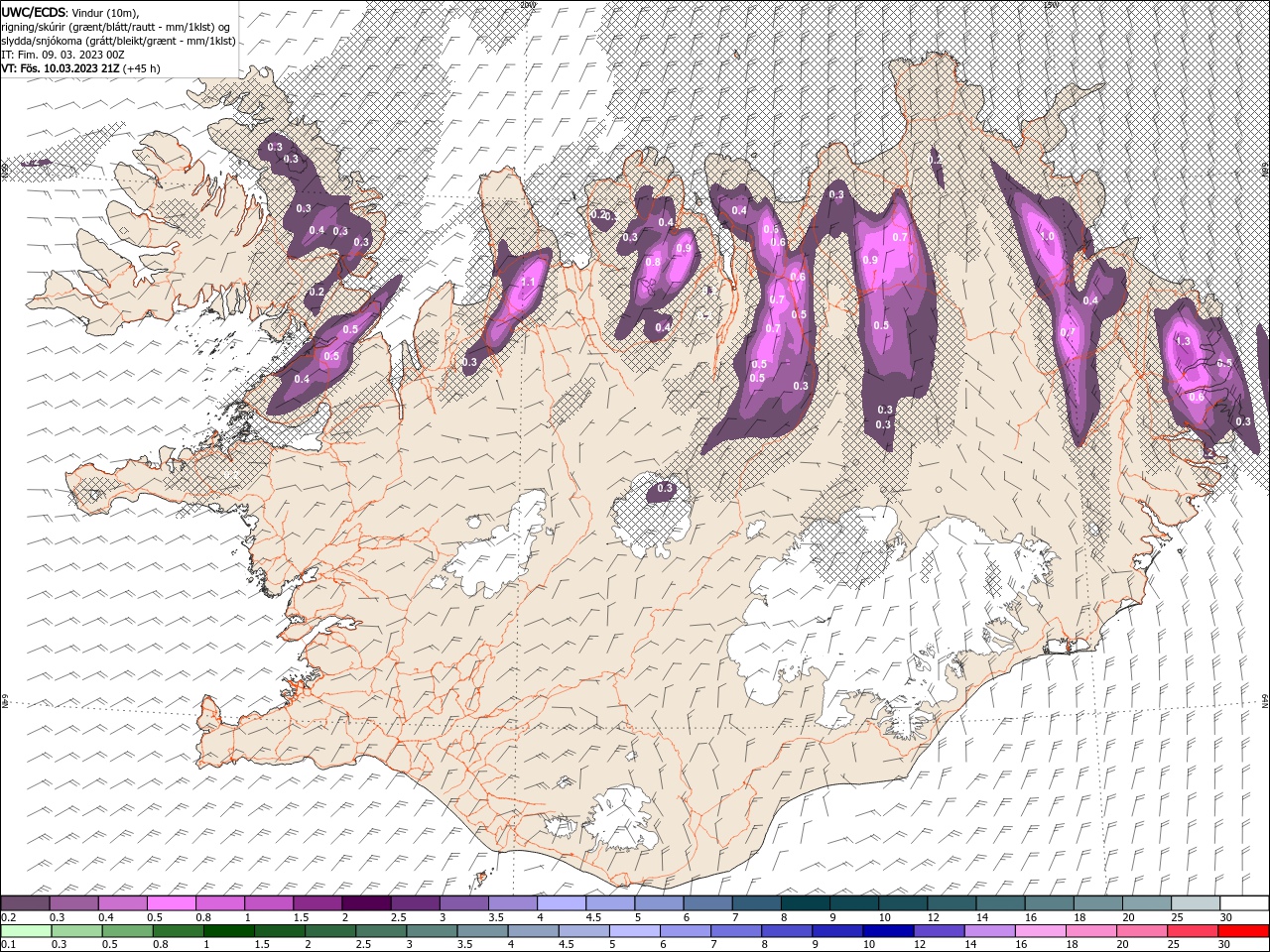Click the '0.1' label under lower legend row
This screenshot has height=952, width=1270.
[8, 945]
